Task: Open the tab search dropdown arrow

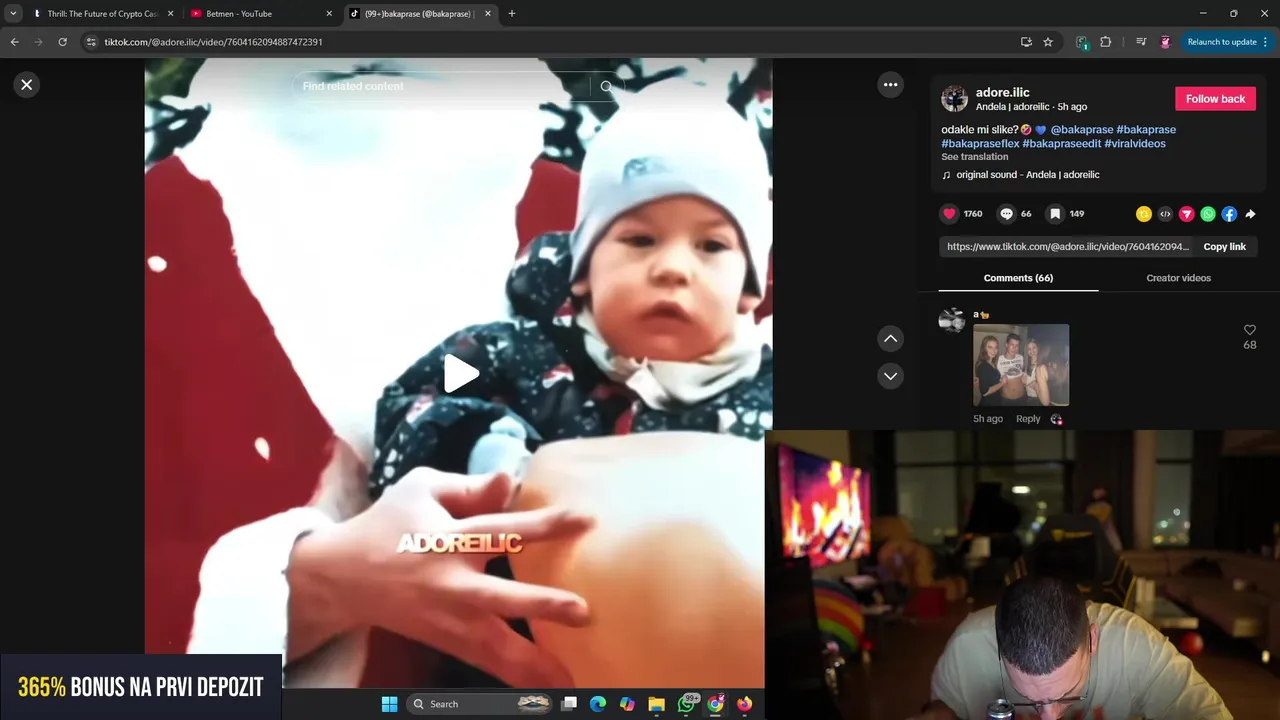Action: (13, 14)
